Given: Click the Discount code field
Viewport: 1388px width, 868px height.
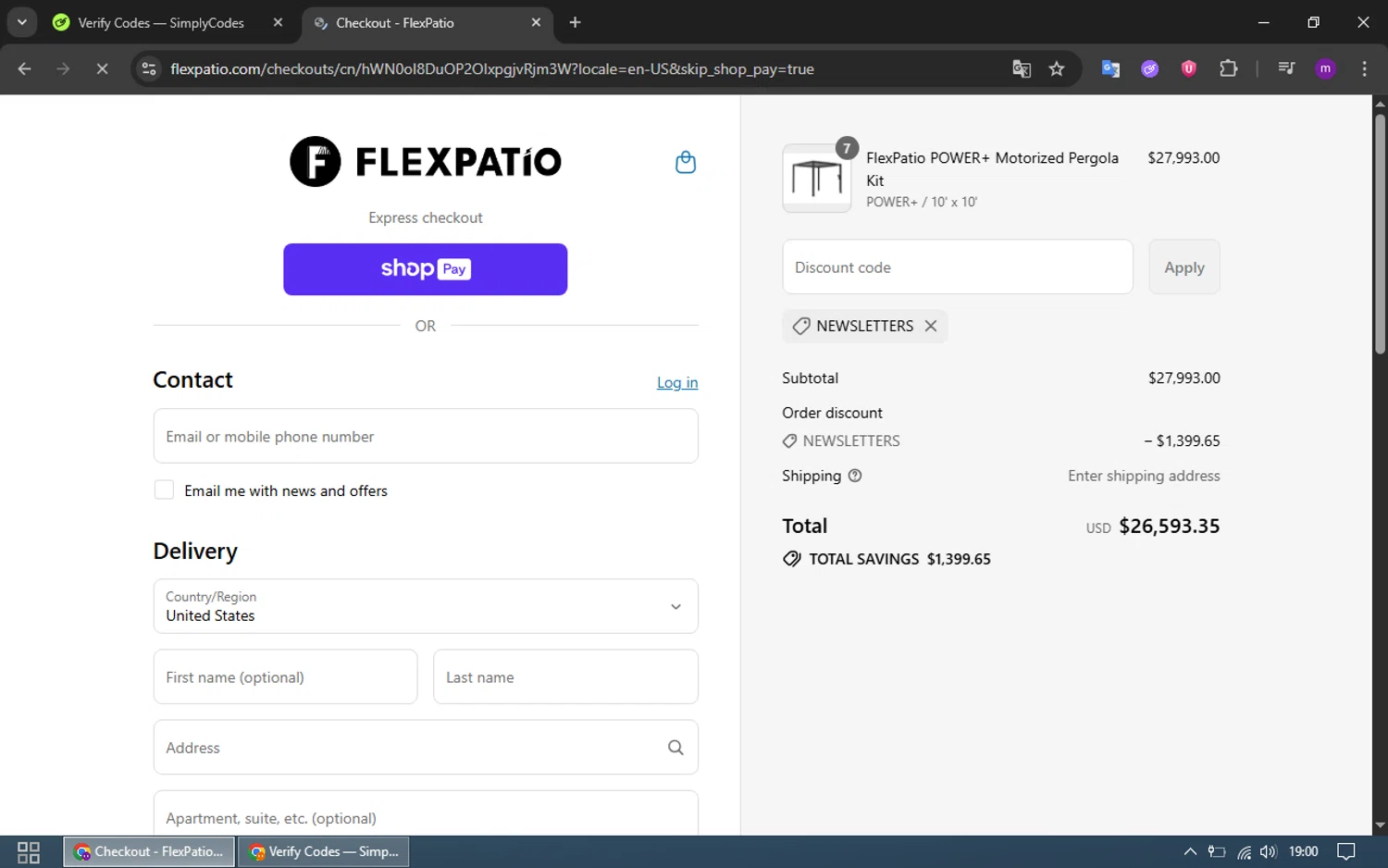Looking at the screenshot, I should coord(958,267).
